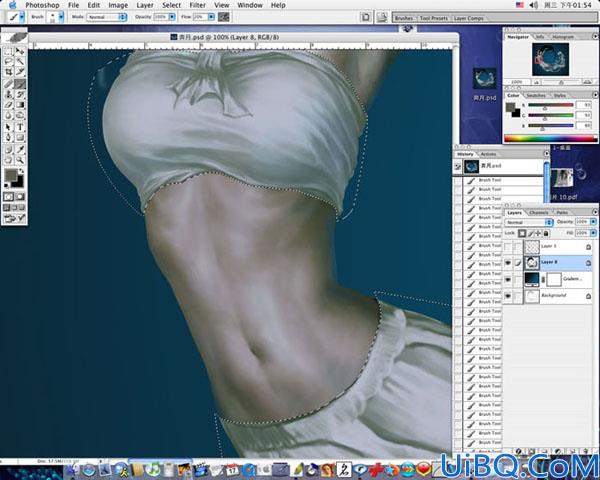Viewport: 600px width, 480px height.
Task: Select the Healing Brush tool
Action: (8, 84)
